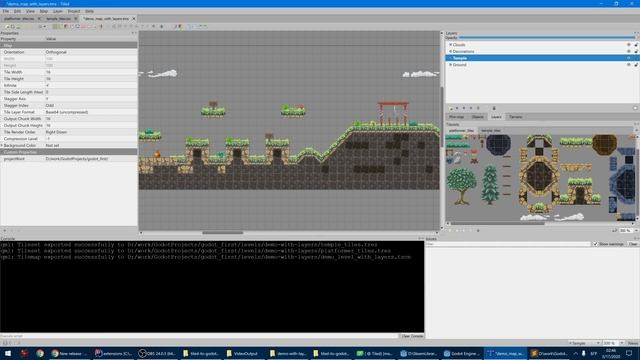Screen dimensions: 640x360
Task: Close the temple_tiles.tsx document tab
Action: tap(76, 19)
